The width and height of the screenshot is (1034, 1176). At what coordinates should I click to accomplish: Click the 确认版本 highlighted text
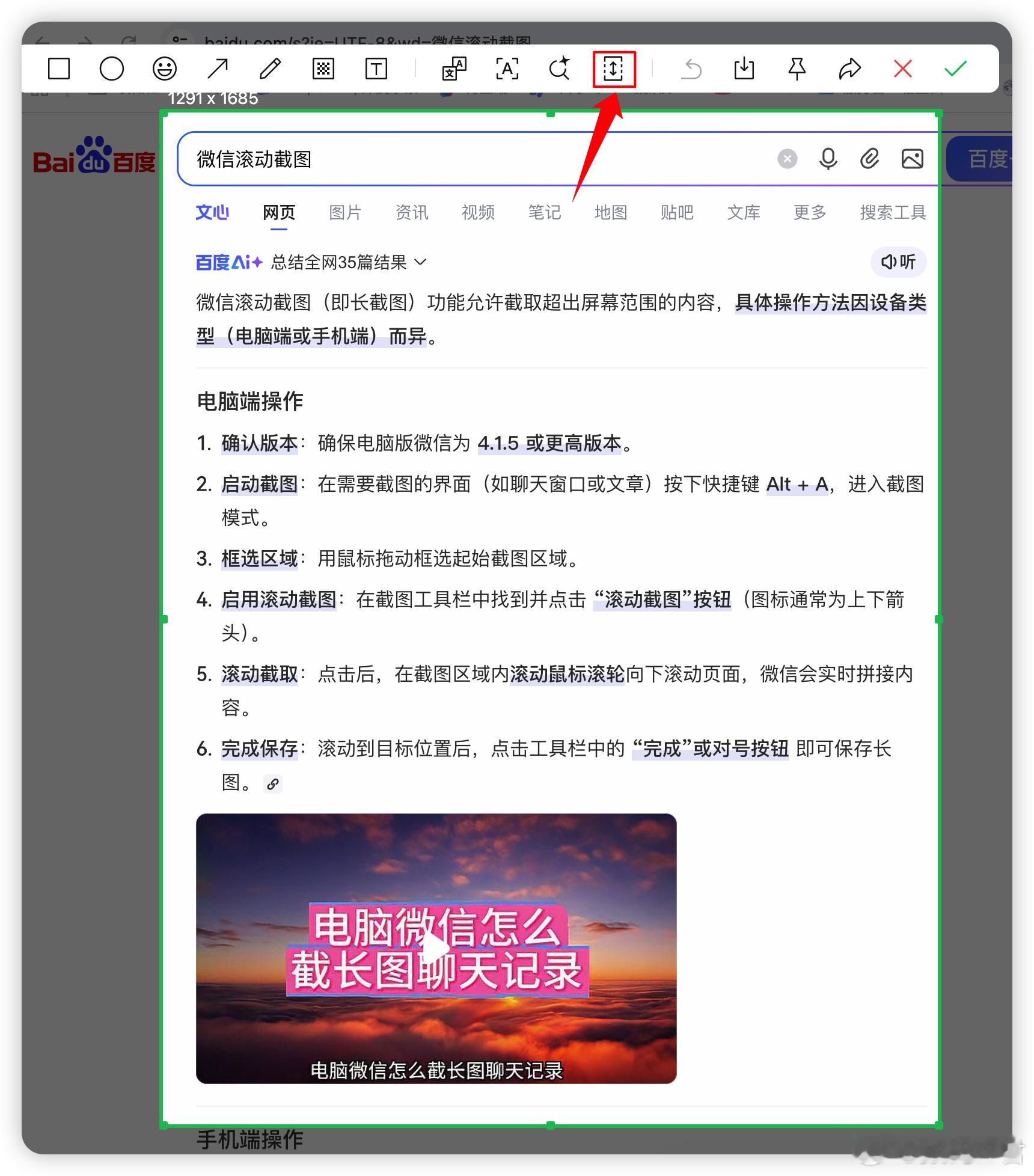tap(260, 443)
